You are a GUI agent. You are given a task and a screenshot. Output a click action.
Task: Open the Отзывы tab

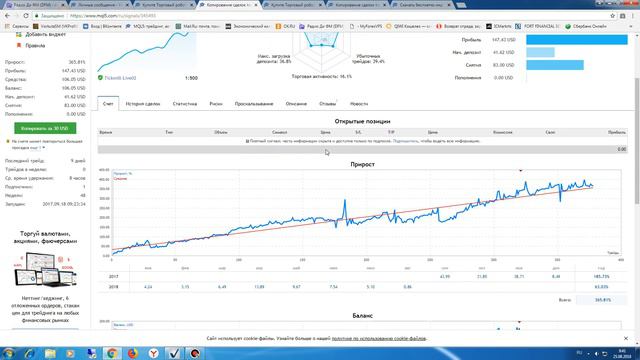point(327,104)
